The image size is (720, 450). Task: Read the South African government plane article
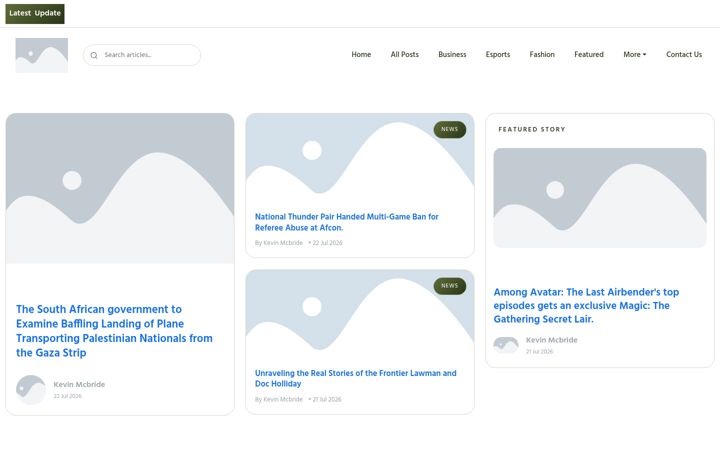(114, 331)
